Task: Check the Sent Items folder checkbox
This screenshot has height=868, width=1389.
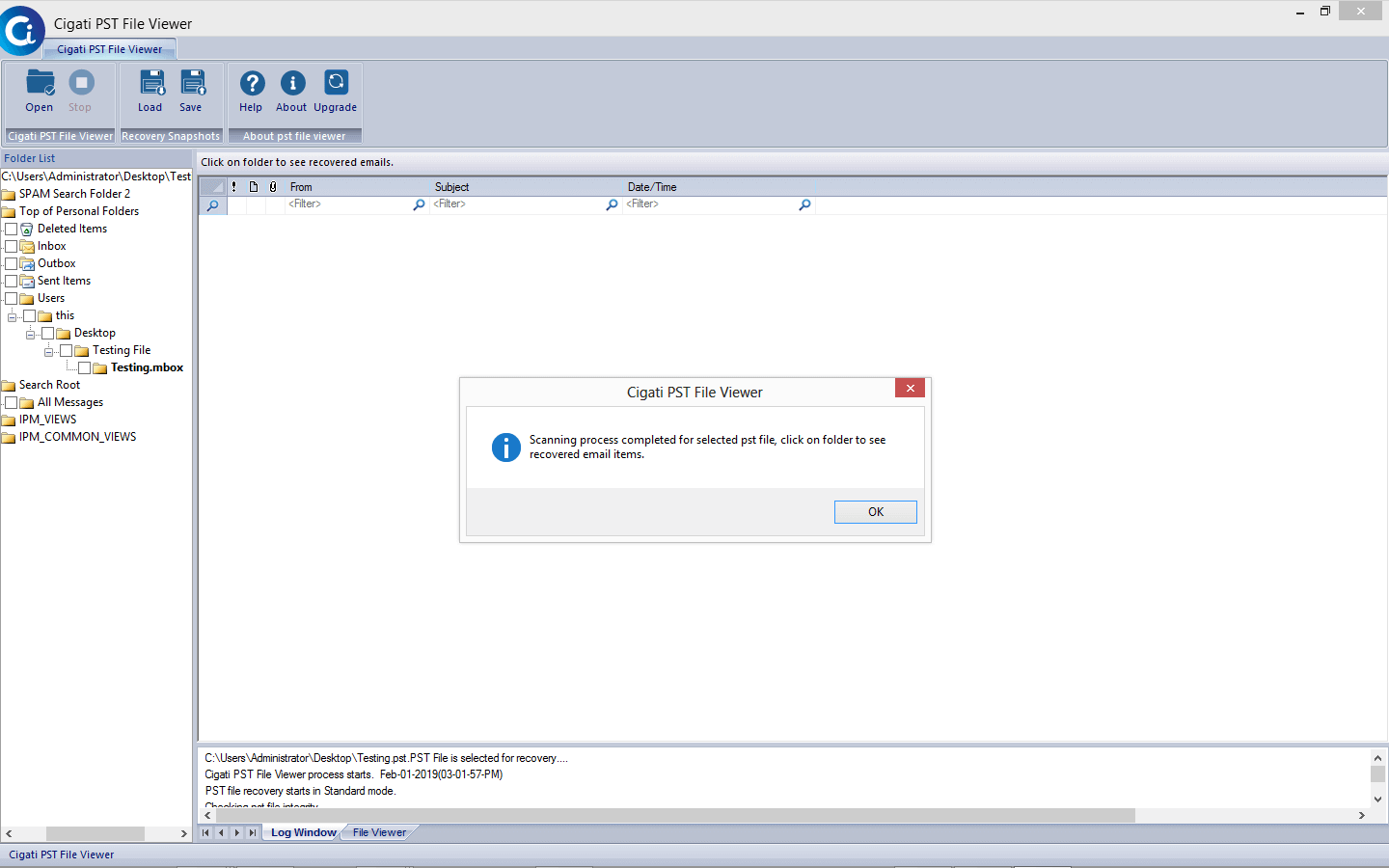Action: (x=12, y=281)
